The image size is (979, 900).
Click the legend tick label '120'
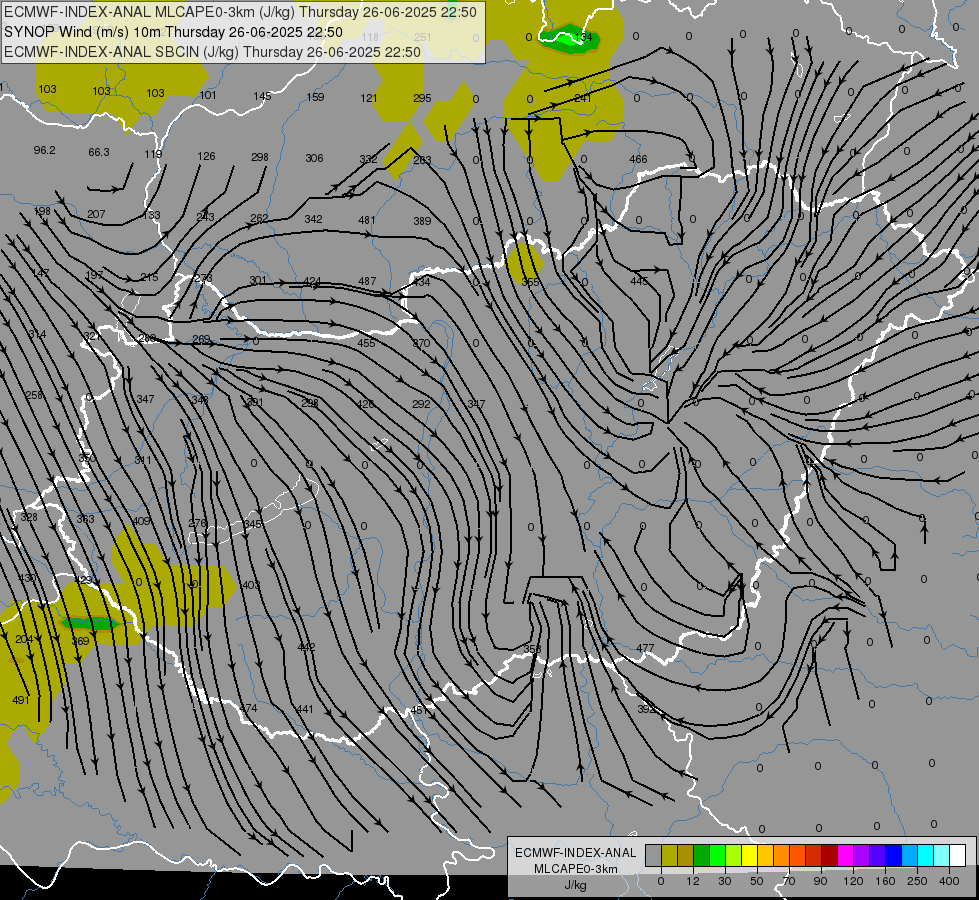coord(853,881)
